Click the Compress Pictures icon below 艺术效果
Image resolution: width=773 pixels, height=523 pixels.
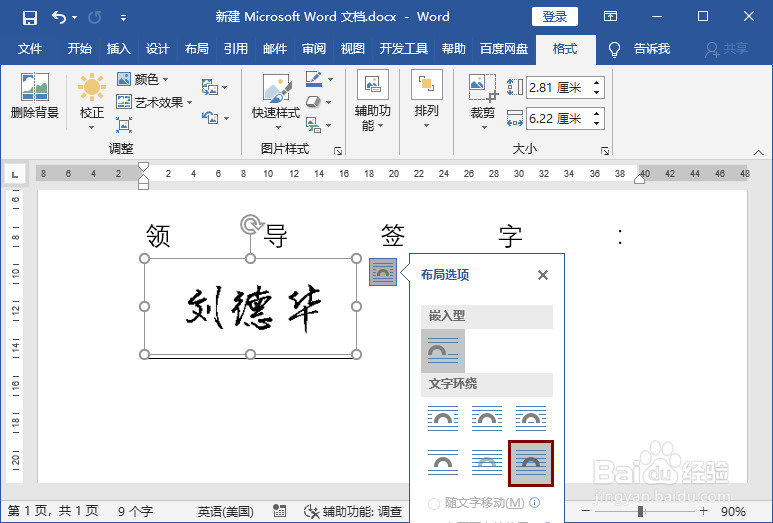124,125
